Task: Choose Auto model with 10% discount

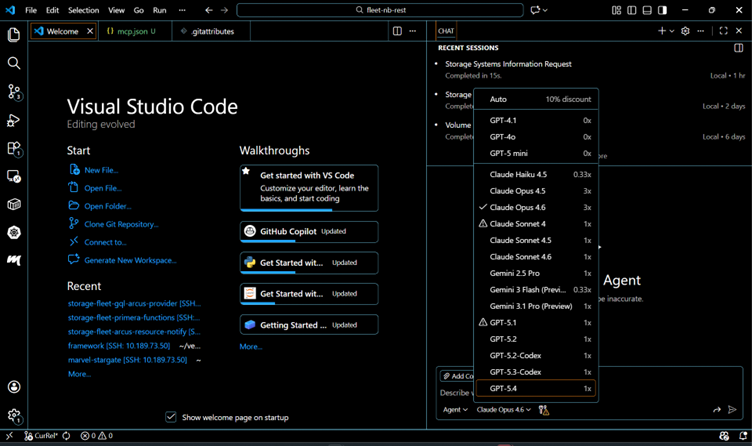Action: pos(536,99)
